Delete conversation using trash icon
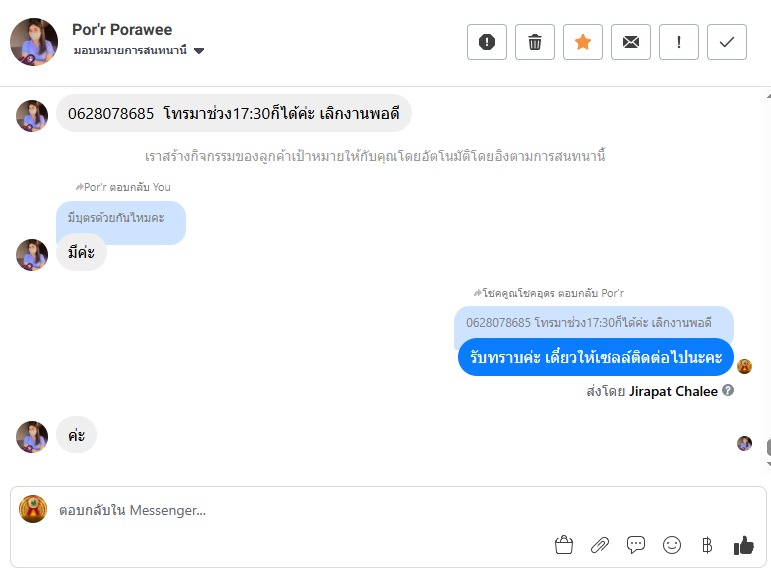Image resolution: width=771 pixels, height=577 pixels. [x=535, y=42]
